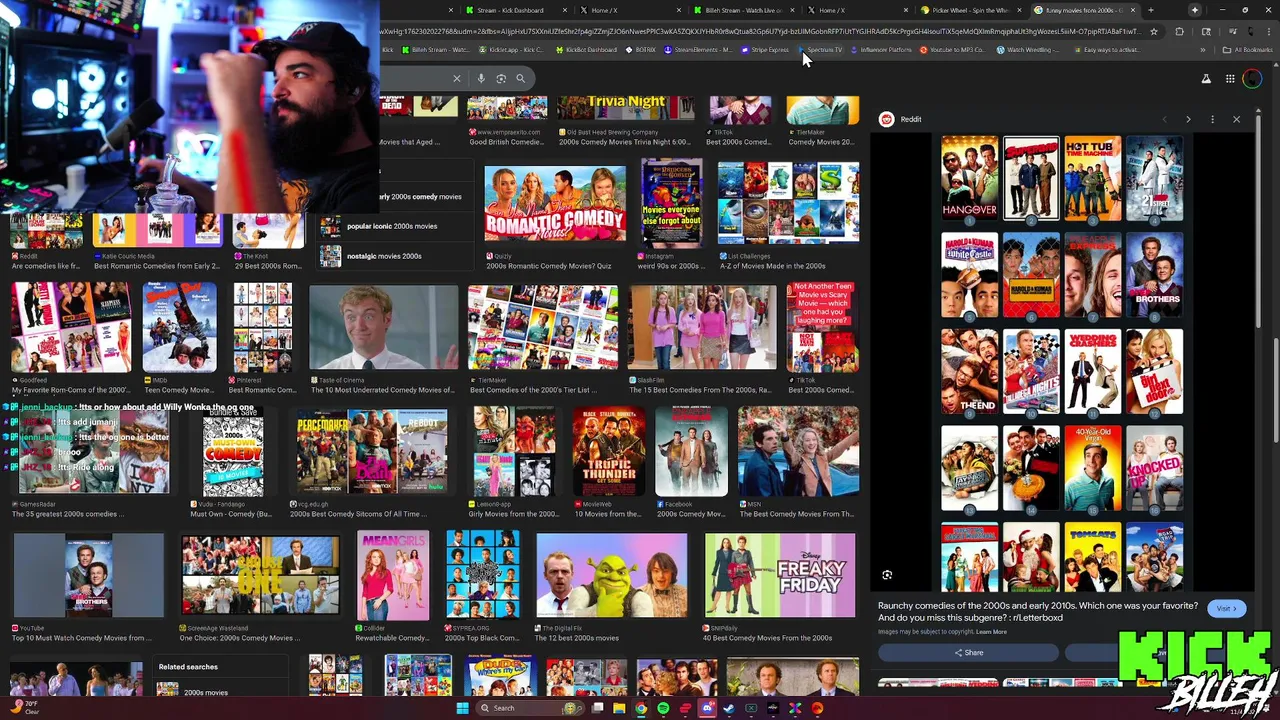Viewport: 1280px width, 720px height.
Task: Open File Explorer from the taskbar
Action: tap(619, 708)
